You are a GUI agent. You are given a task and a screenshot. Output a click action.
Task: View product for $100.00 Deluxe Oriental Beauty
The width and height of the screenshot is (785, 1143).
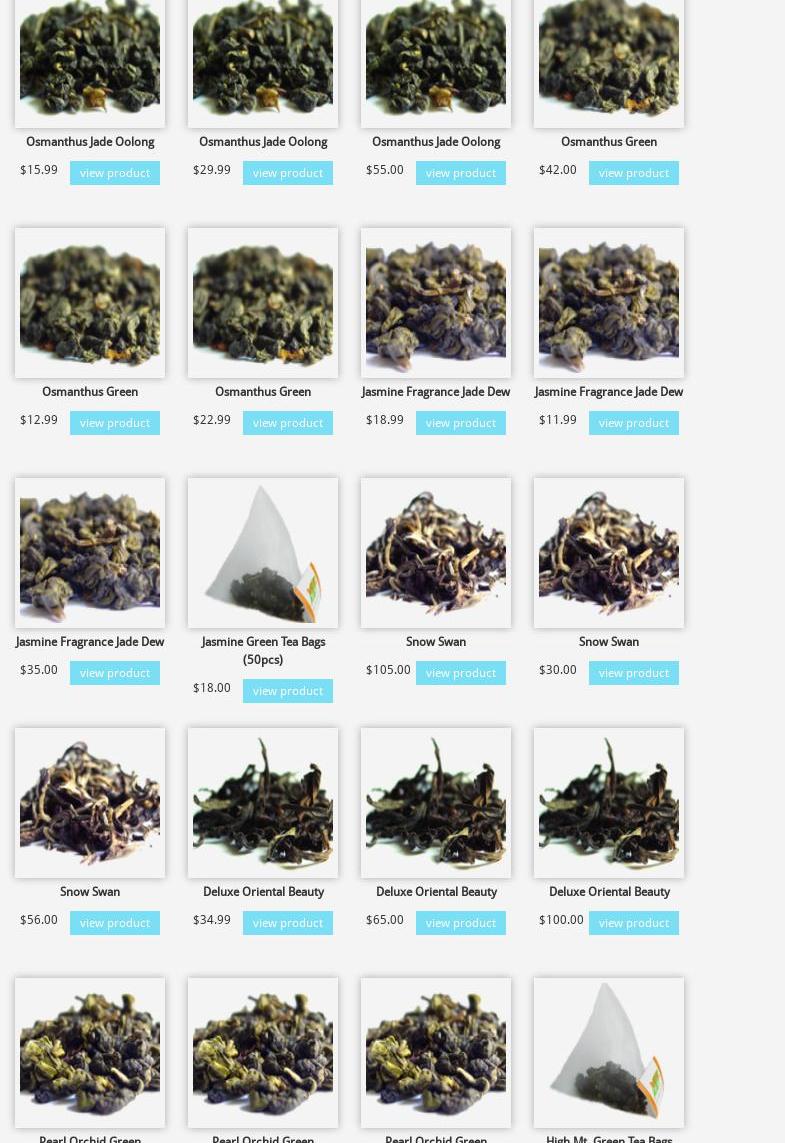[x=633, y=923]
